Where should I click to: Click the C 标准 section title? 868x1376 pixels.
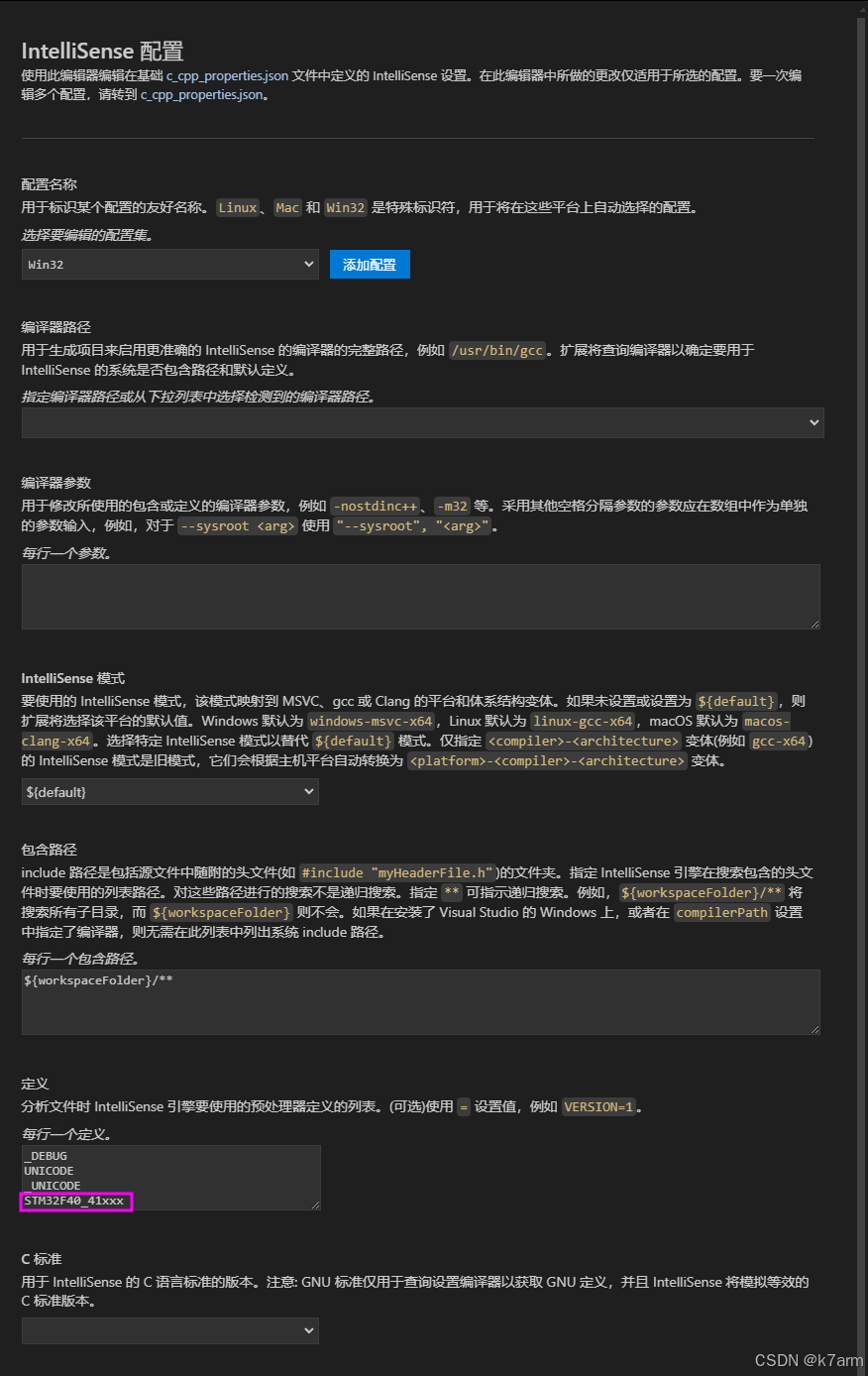[42, 1259]
